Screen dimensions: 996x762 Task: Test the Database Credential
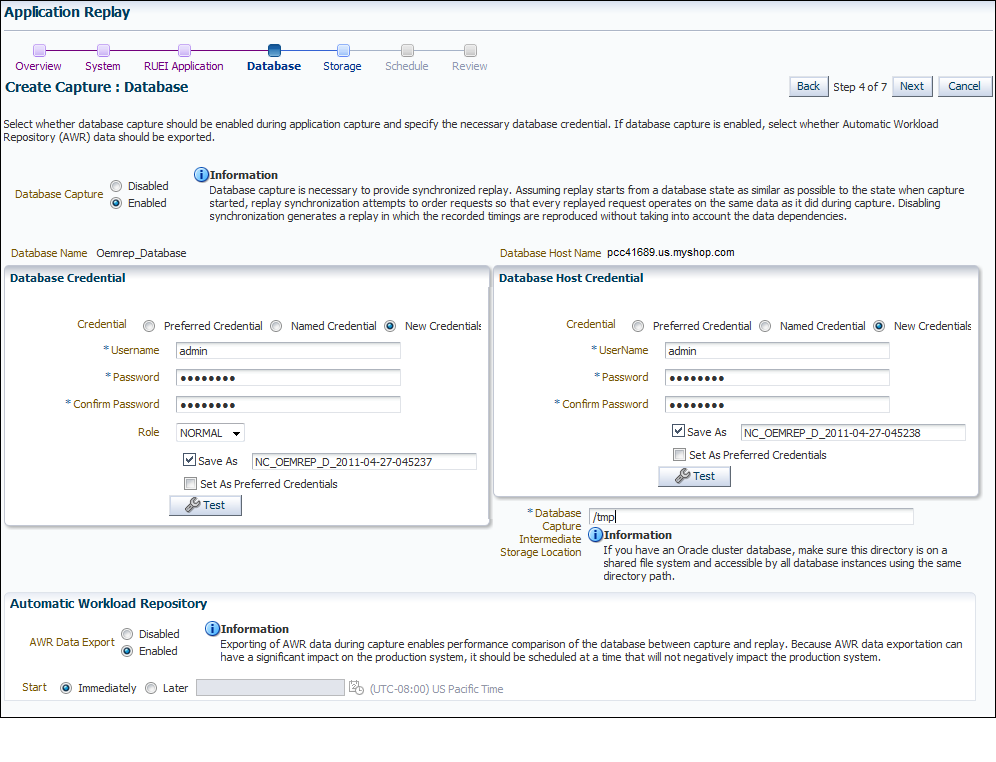click(x=205, y=505)
